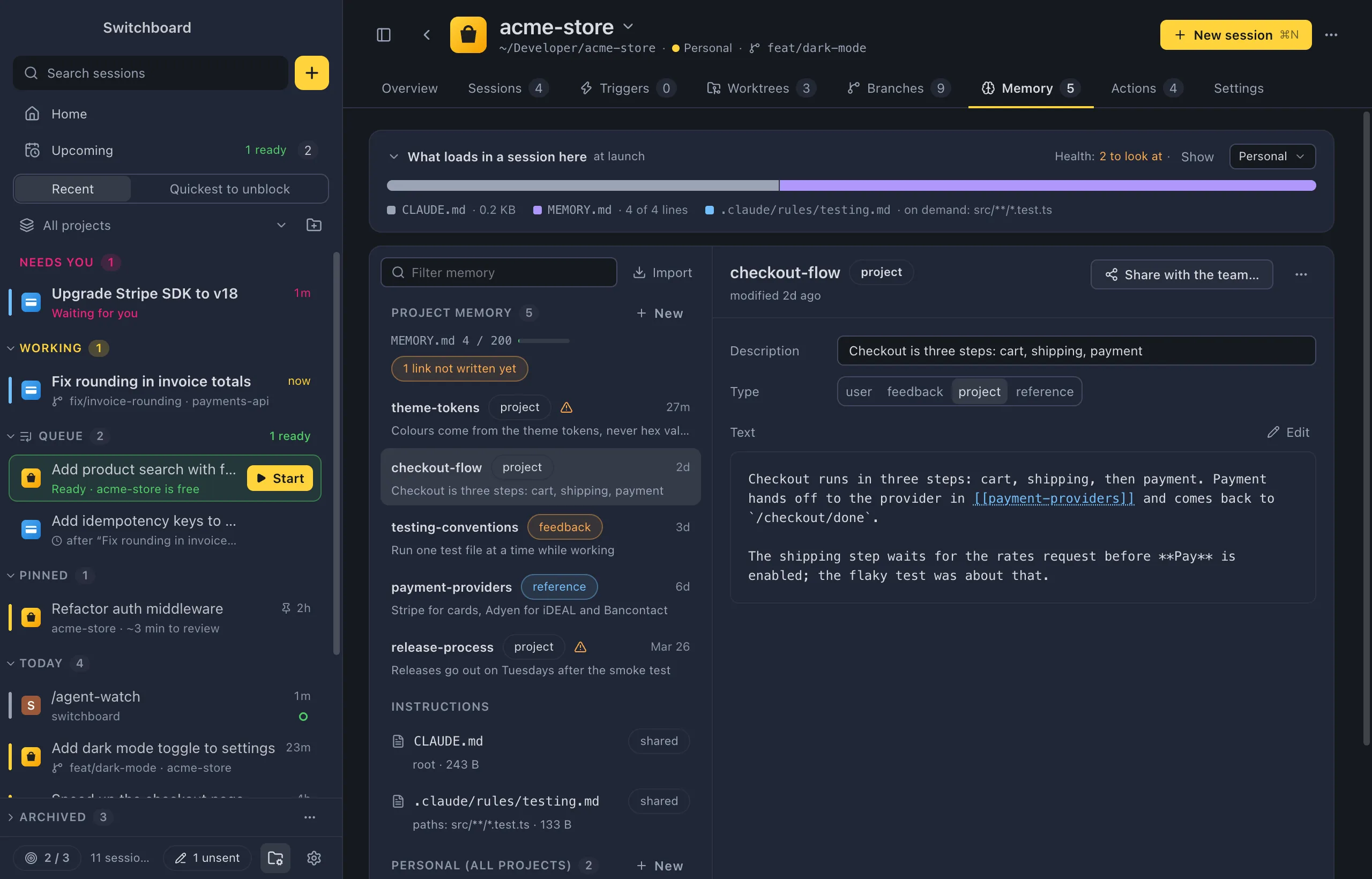This screenshot has height=879, width=1372.
Task: Click the theme-tokens warning triangle
Action: 566,407
